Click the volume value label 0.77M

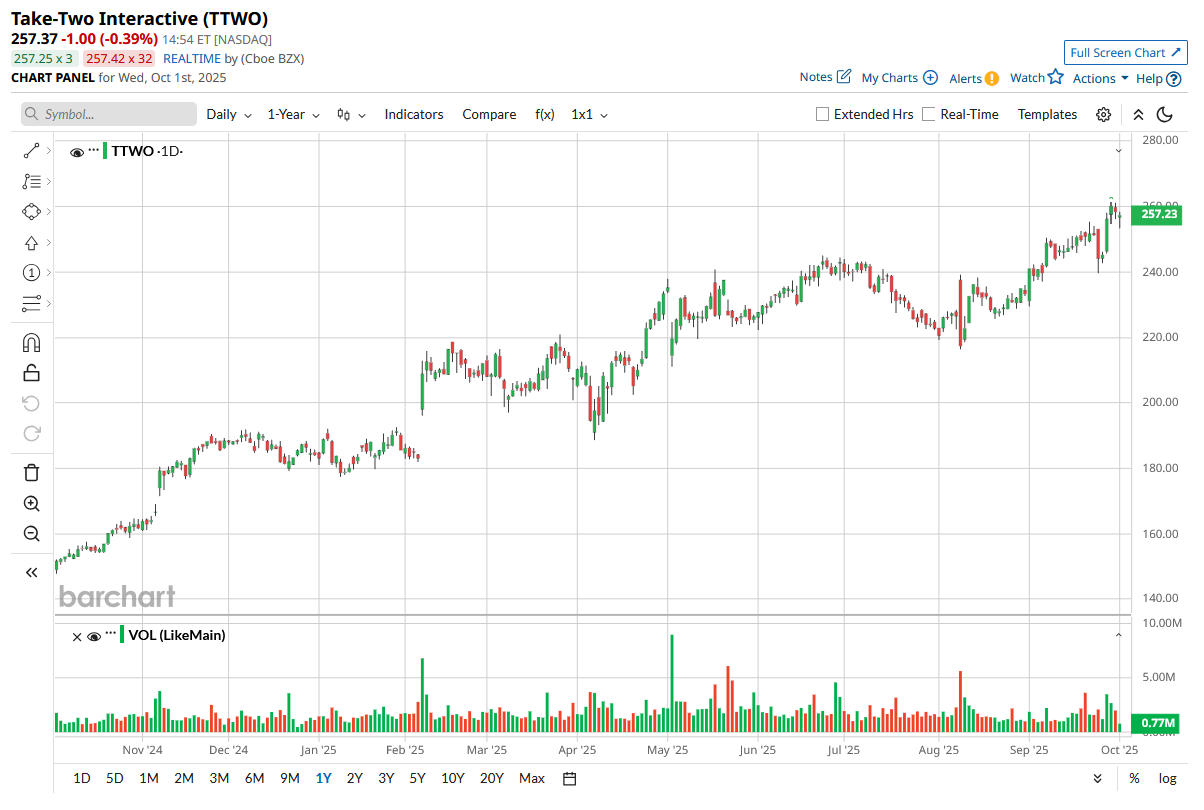pyautogui.click(x=1157, y=722)
